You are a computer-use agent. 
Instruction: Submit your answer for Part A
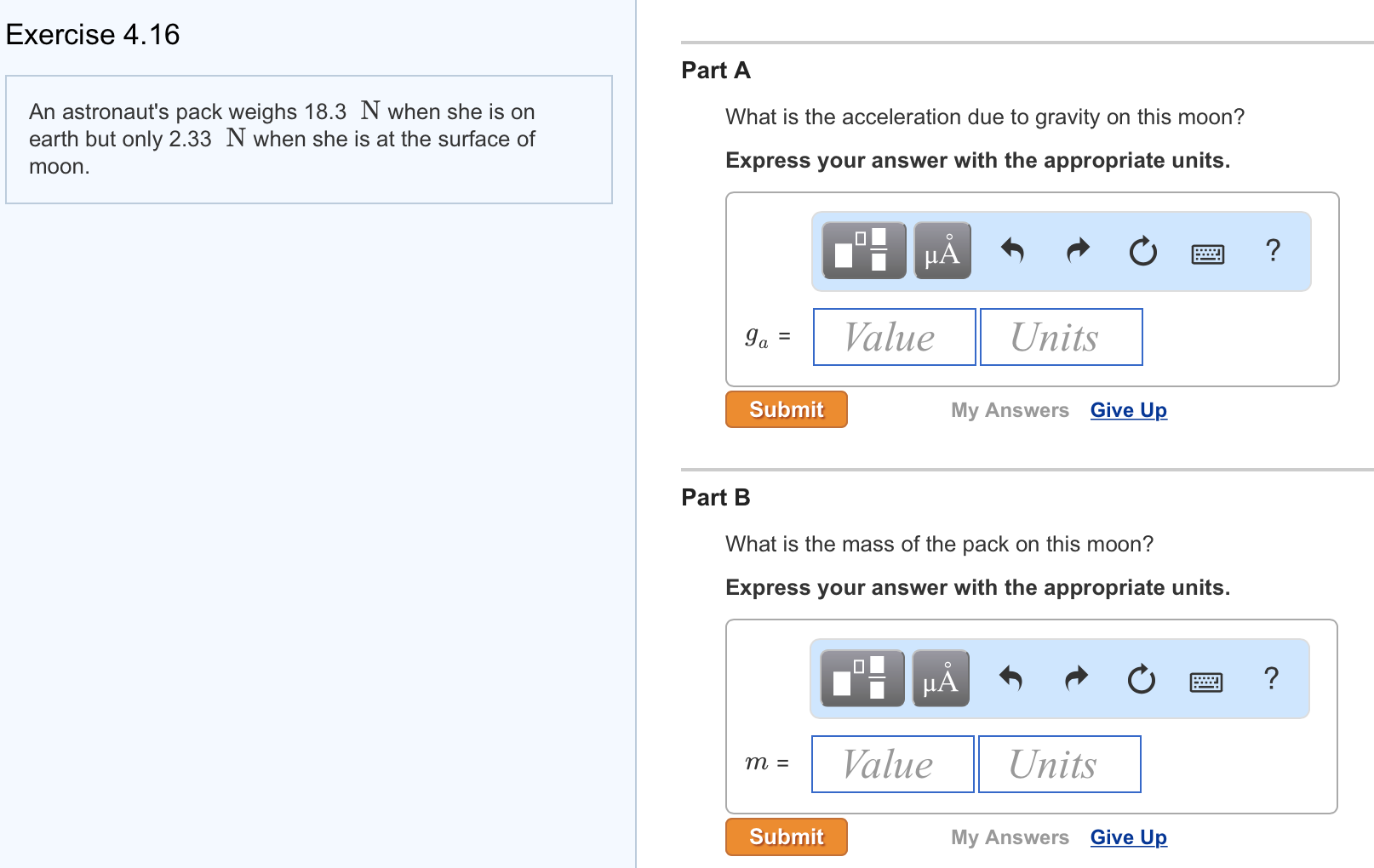[786, 409]
